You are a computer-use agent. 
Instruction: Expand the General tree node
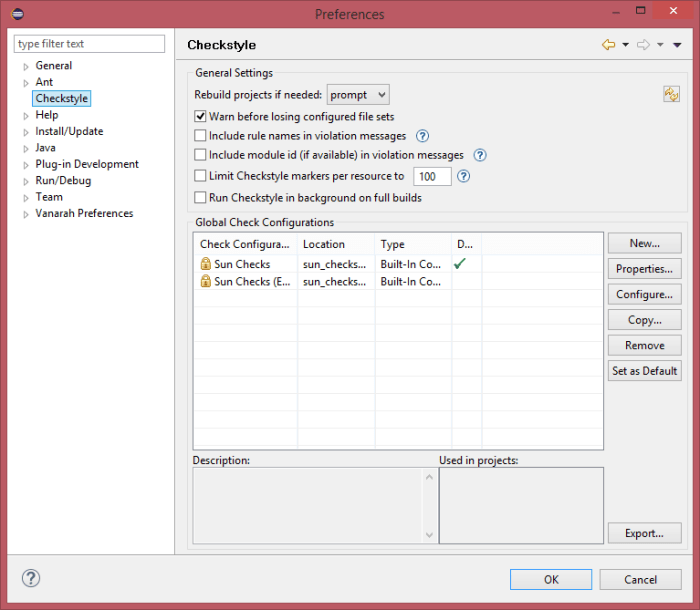26,67
